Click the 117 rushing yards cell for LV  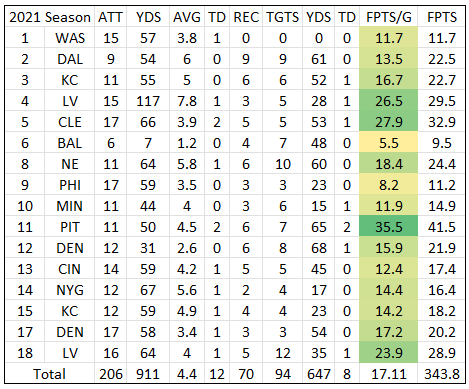pos(148,101)
